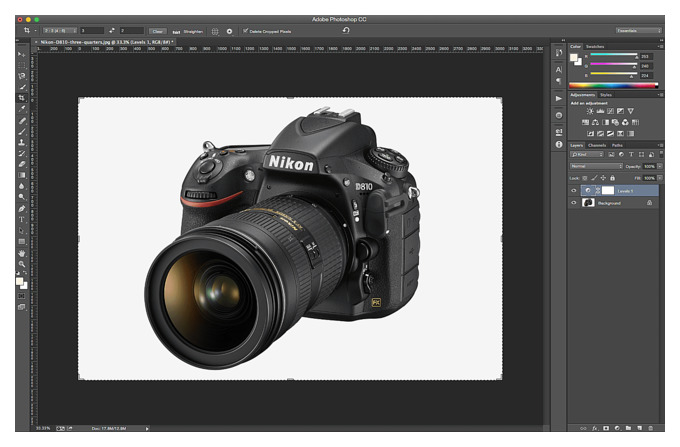Add a Curves adjustment
This screenshot has width=680, height=447.
point(610,111)
